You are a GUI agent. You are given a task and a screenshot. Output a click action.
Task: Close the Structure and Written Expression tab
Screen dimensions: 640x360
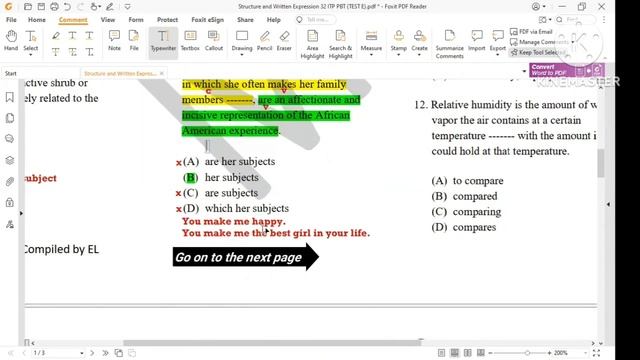tap(162, 73)
